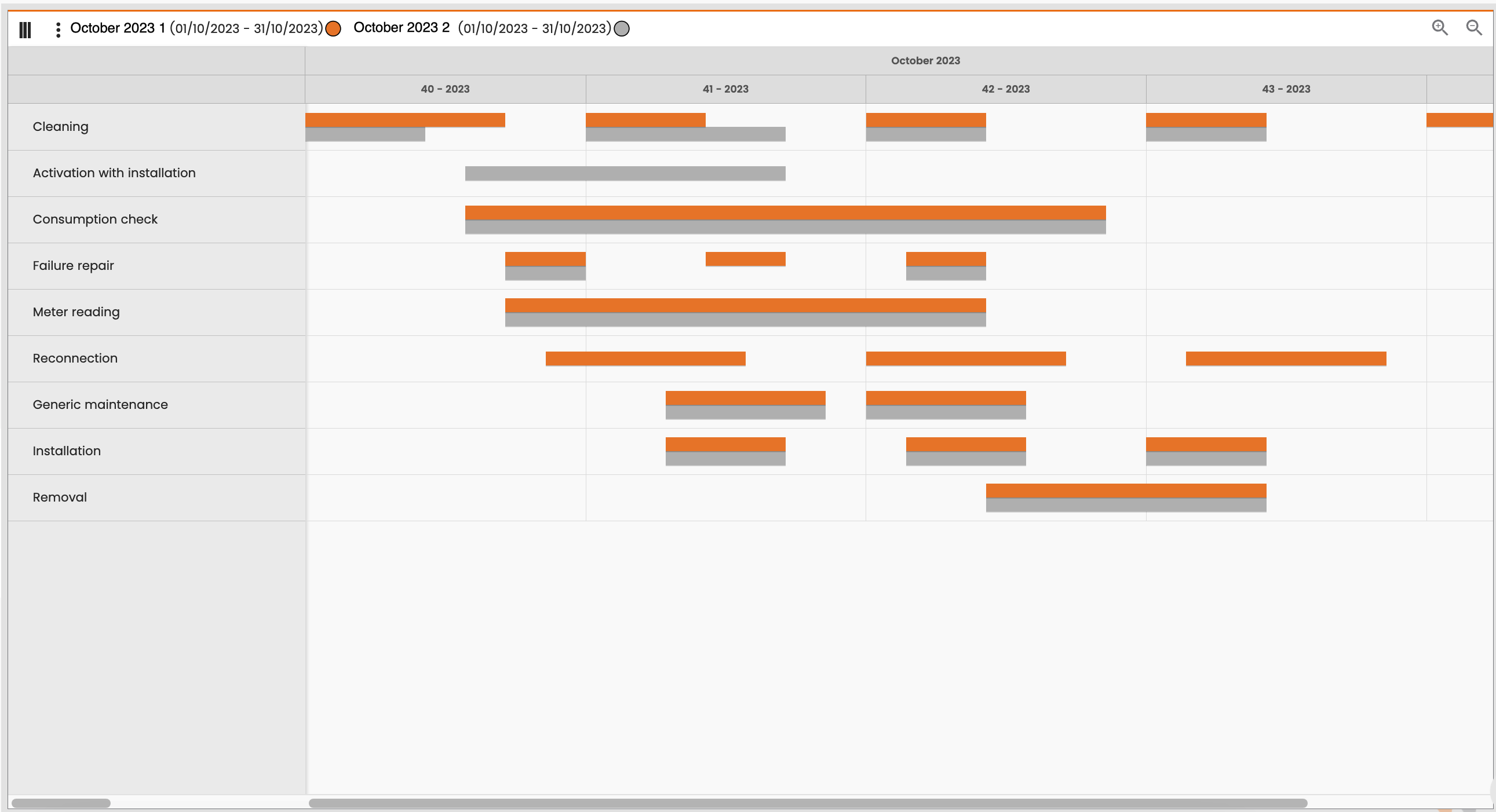This screenshot has width=1496, height=812.
Task: Open the three-dot options menu
Action: click(58, 29)
